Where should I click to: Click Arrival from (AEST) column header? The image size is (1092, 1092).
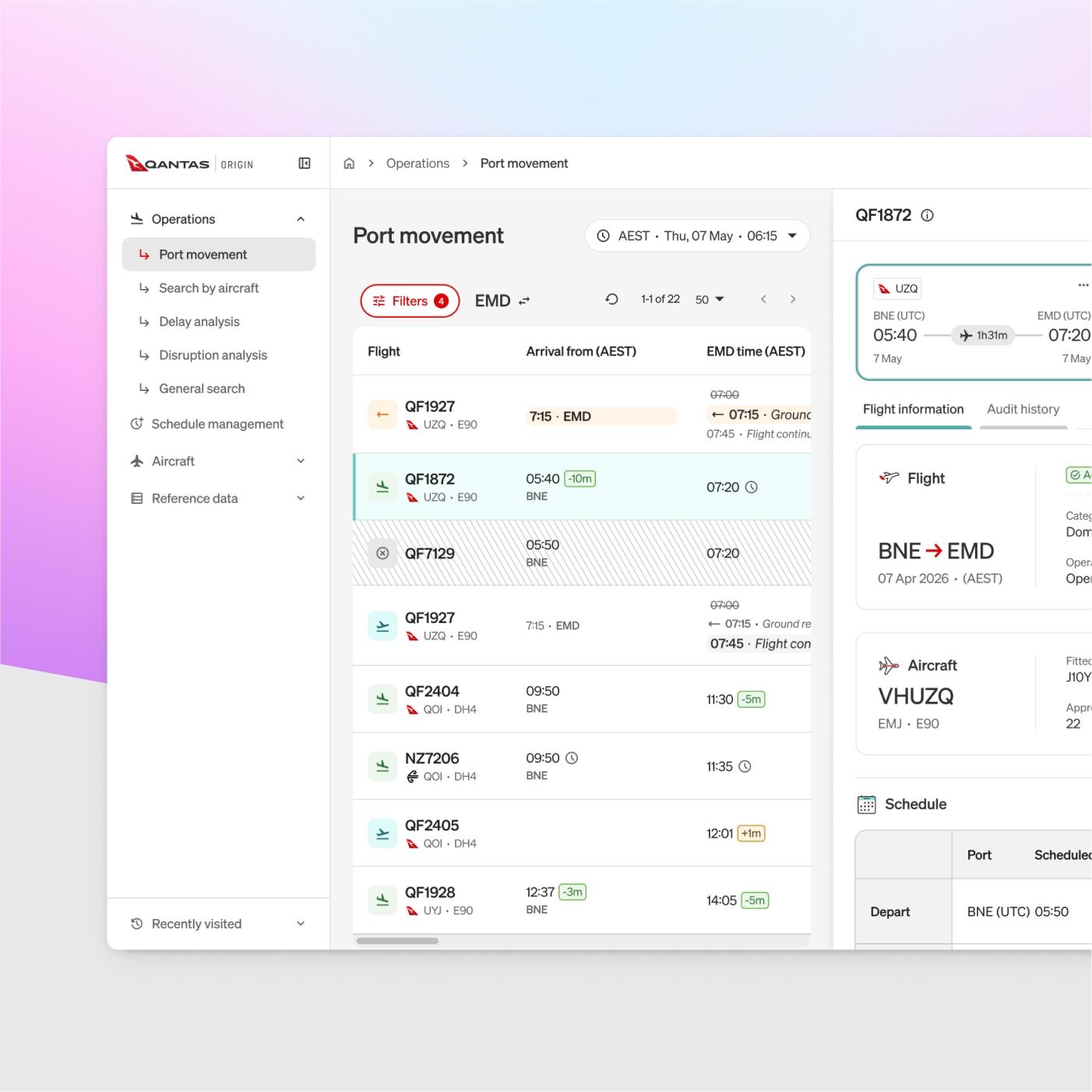coord(581,351)
